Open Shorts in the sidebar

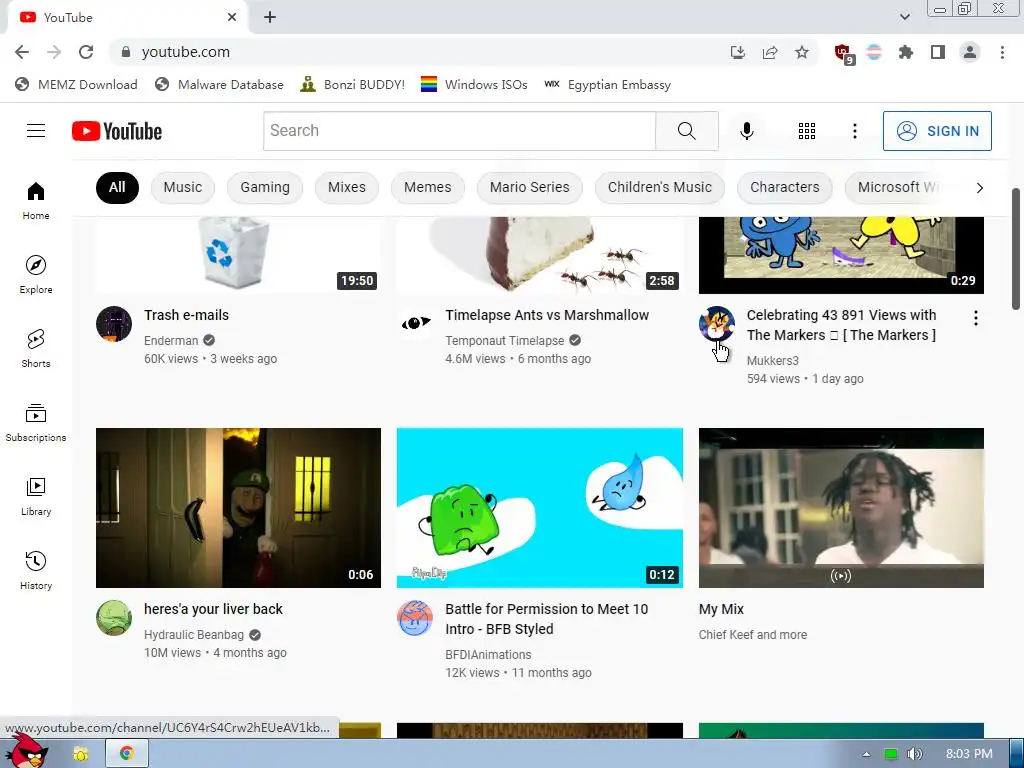pyautogui.click(x=36, y=348)
